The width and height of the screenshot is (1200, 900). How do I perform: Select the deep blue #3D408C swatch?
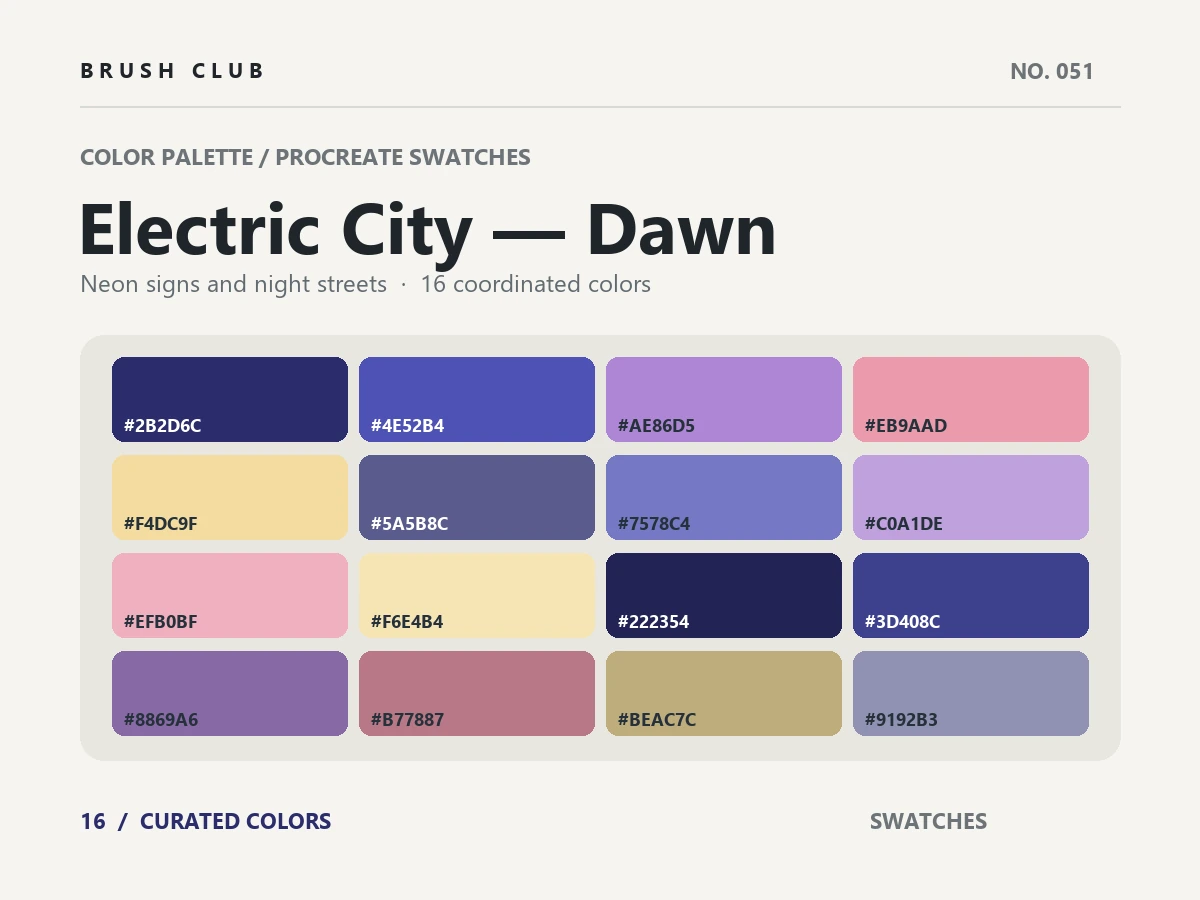[x=971, y=596]
